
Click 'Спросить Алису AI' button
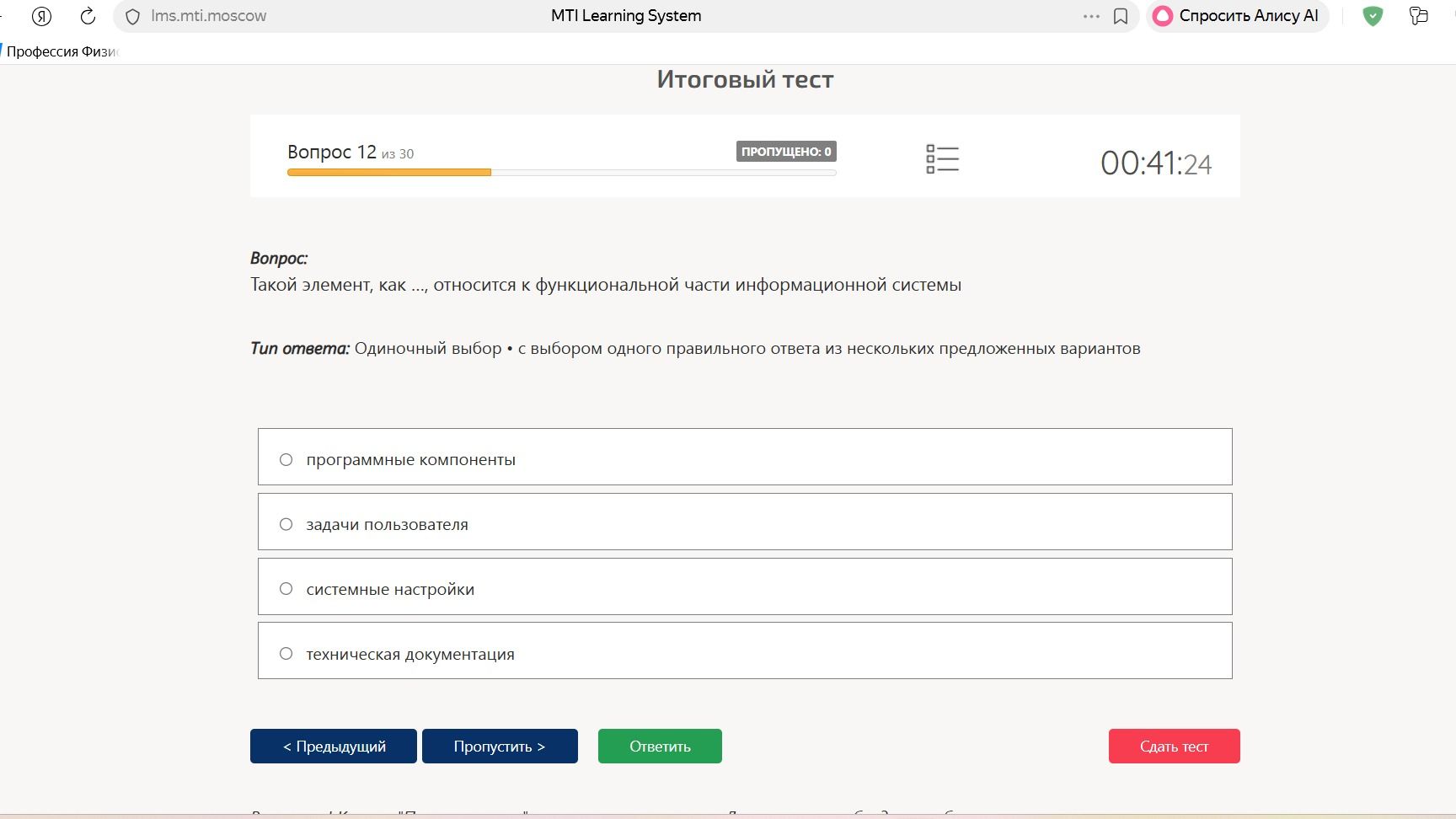[1237, 16]
